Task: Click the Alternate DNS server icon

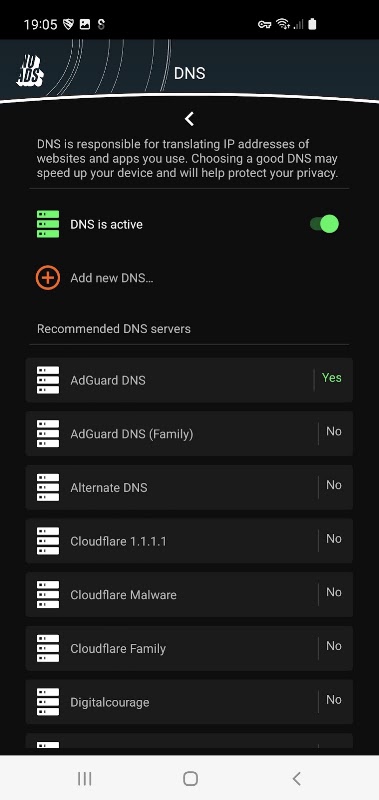Action: (48, 487)
